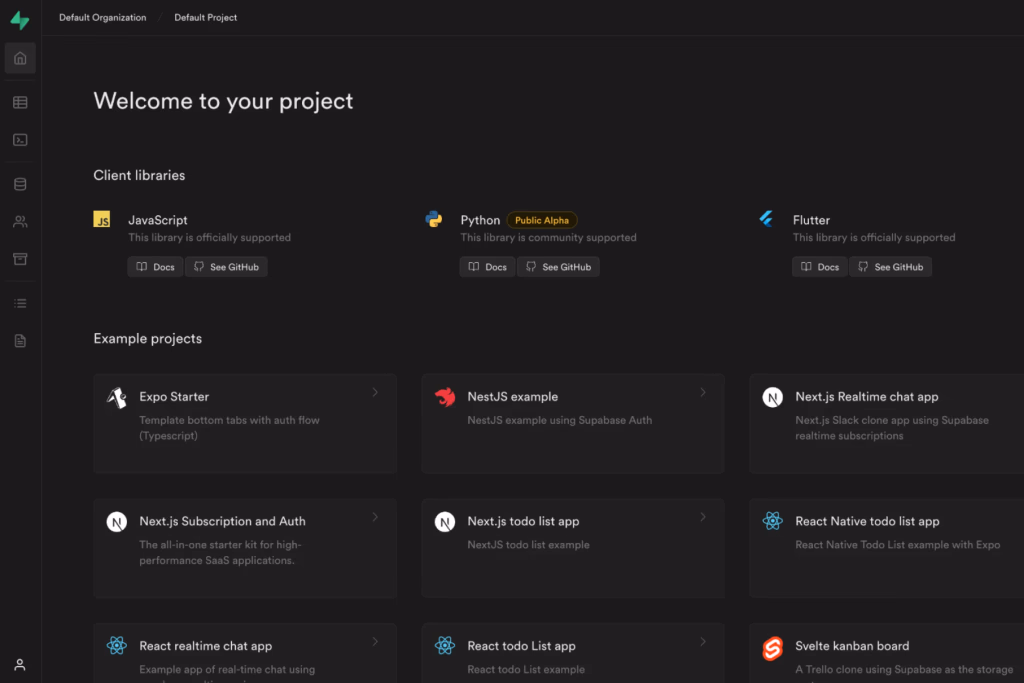Click the Next.js Realtime chat app logo
This screenshot has width=1024, height=683.
point(773,397)
